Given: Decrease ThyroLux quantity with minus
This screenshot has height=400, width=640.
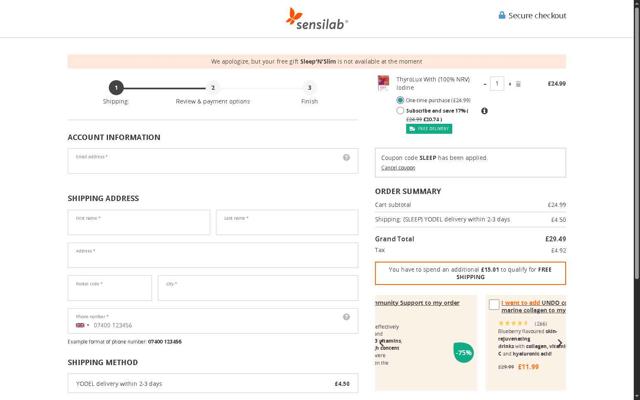Looking at the screenshot, I should (x=485, y=84).
